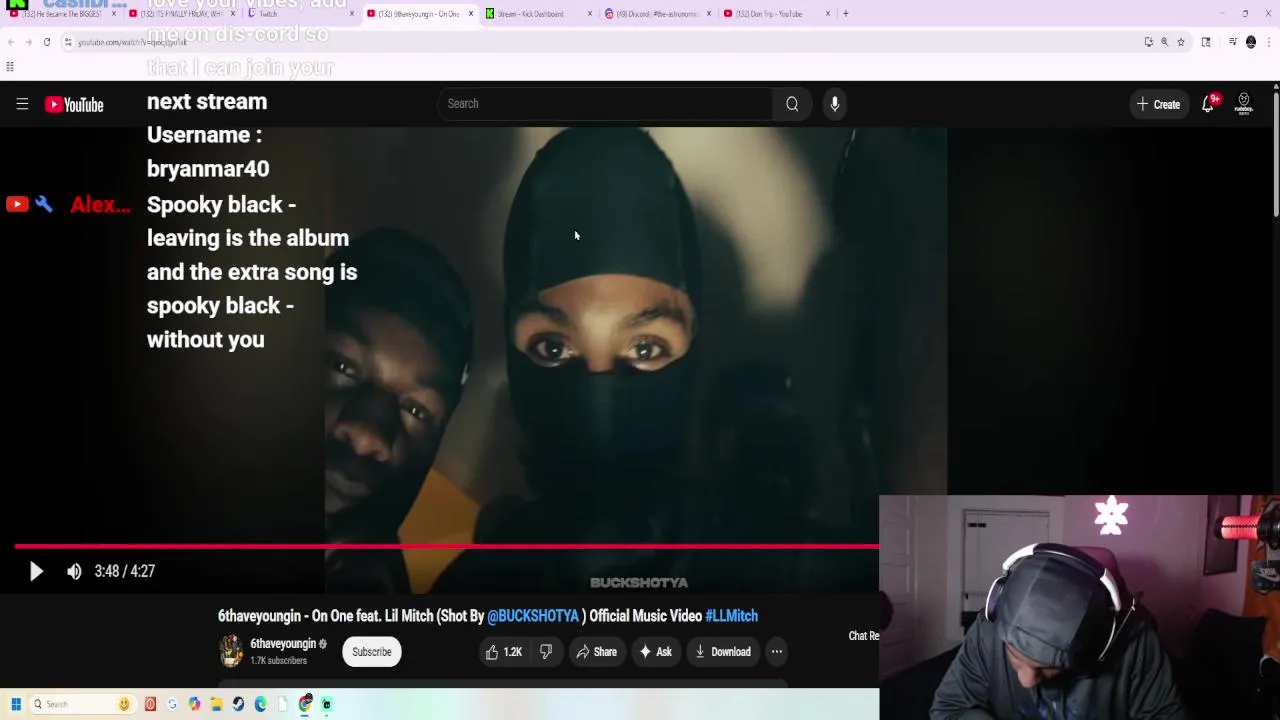Viewport: 1280px width, 720px height.
Task: Subscribe to 6thaveyoungin channel
Action: tap(371, 652)
